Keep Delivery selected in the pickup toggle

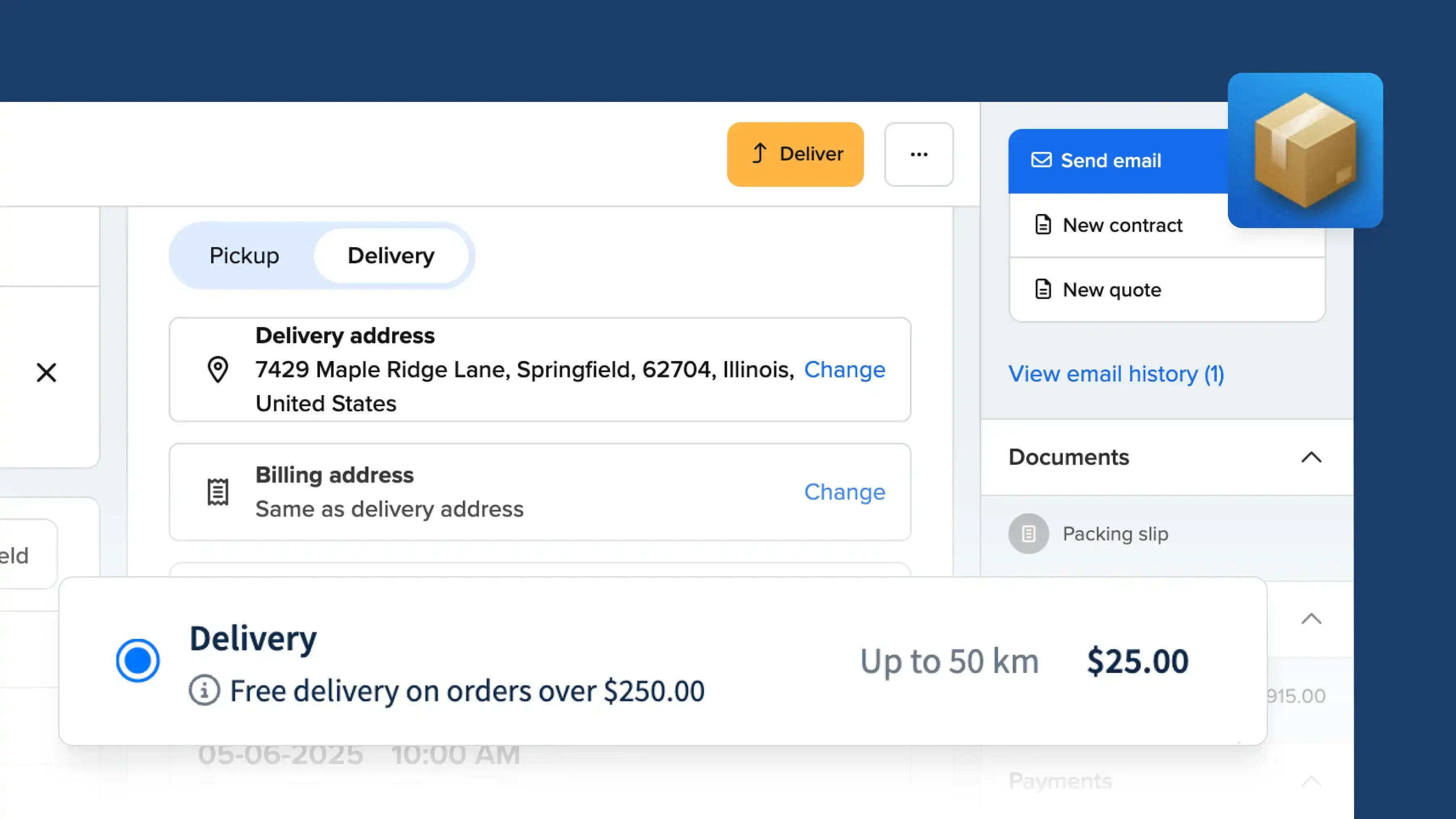coord(391,255)
